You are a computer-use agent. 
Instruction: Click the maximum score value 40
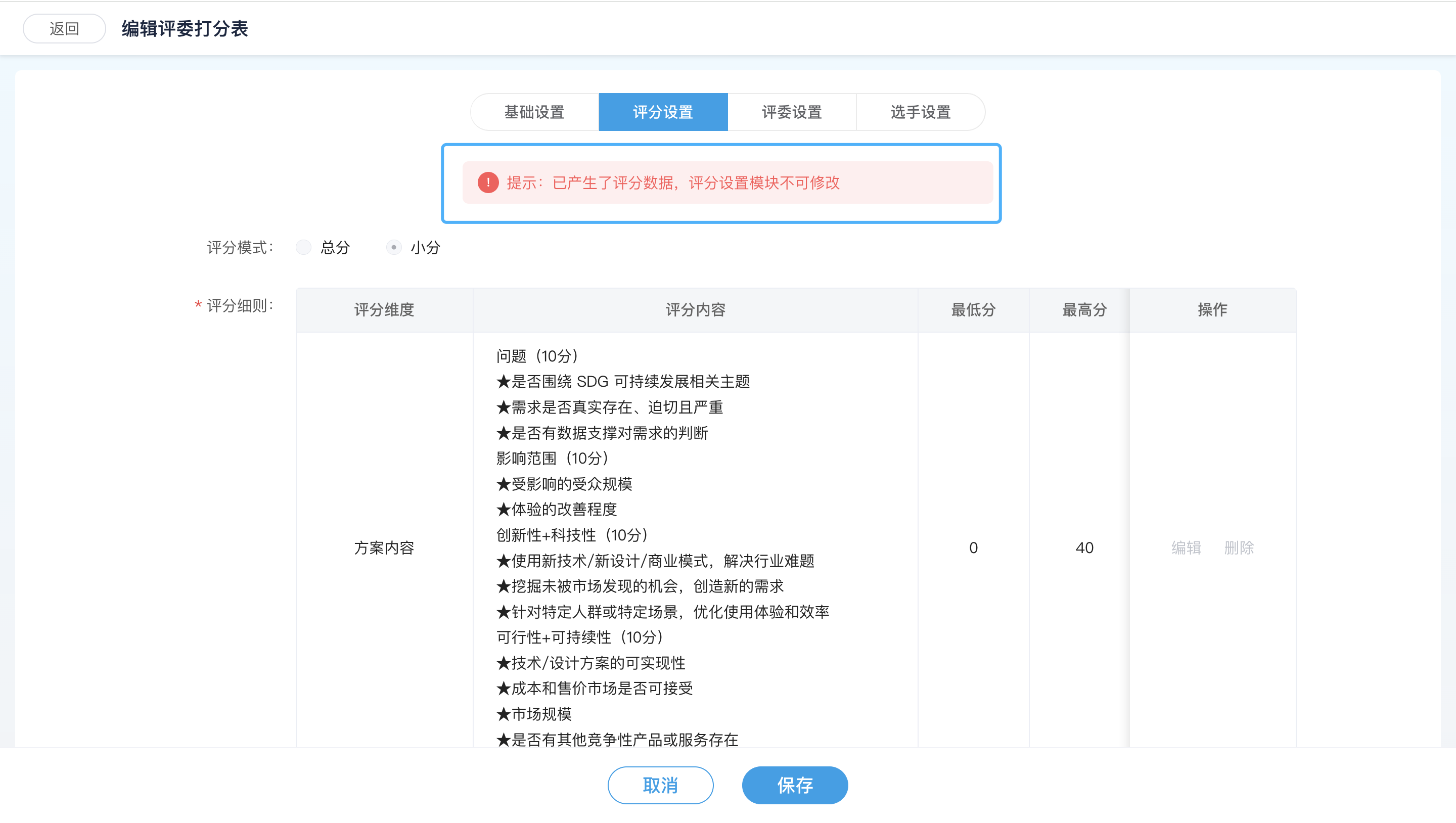(x=1084, y=547)
